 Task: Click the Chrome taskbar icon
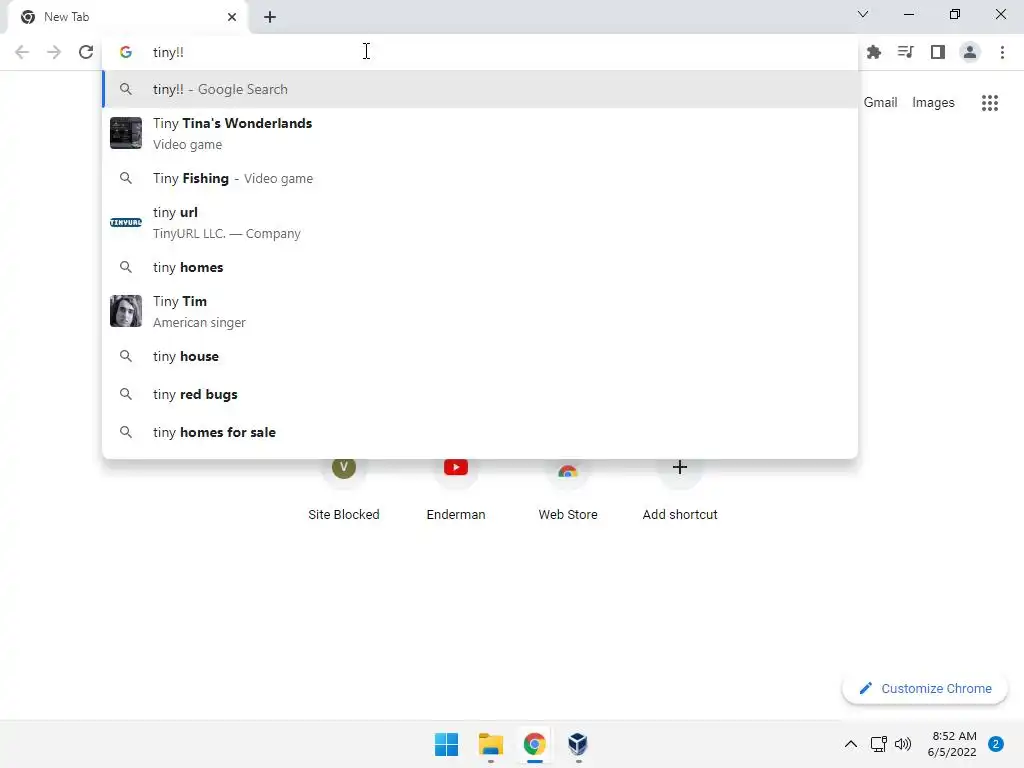pyautogui.click(x=534, y=744)
